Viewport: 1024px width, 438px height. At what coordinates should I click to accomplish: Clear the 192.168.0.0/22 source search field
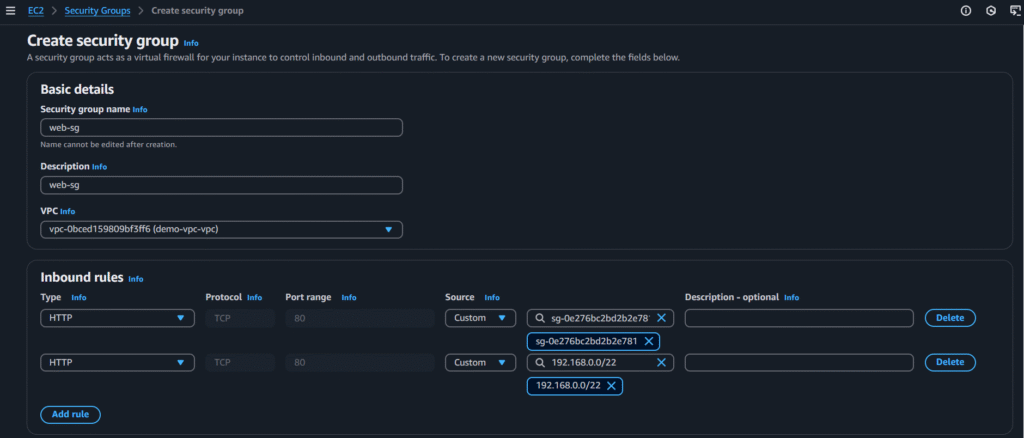coord(661,362)
